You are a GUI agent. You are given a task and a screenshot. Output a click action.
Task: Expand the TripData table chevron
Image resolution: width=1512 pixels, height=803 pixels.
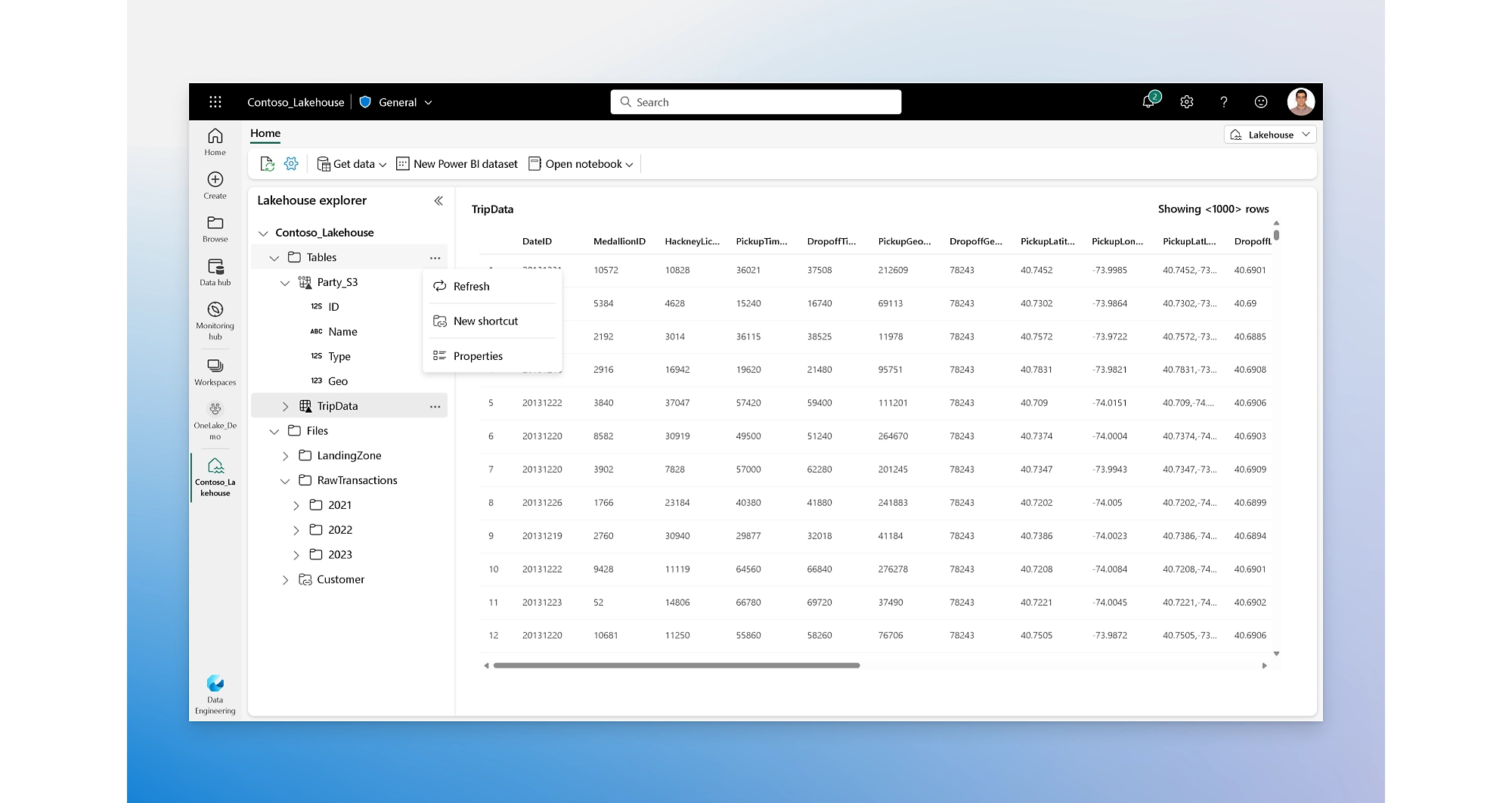[285, 407]
